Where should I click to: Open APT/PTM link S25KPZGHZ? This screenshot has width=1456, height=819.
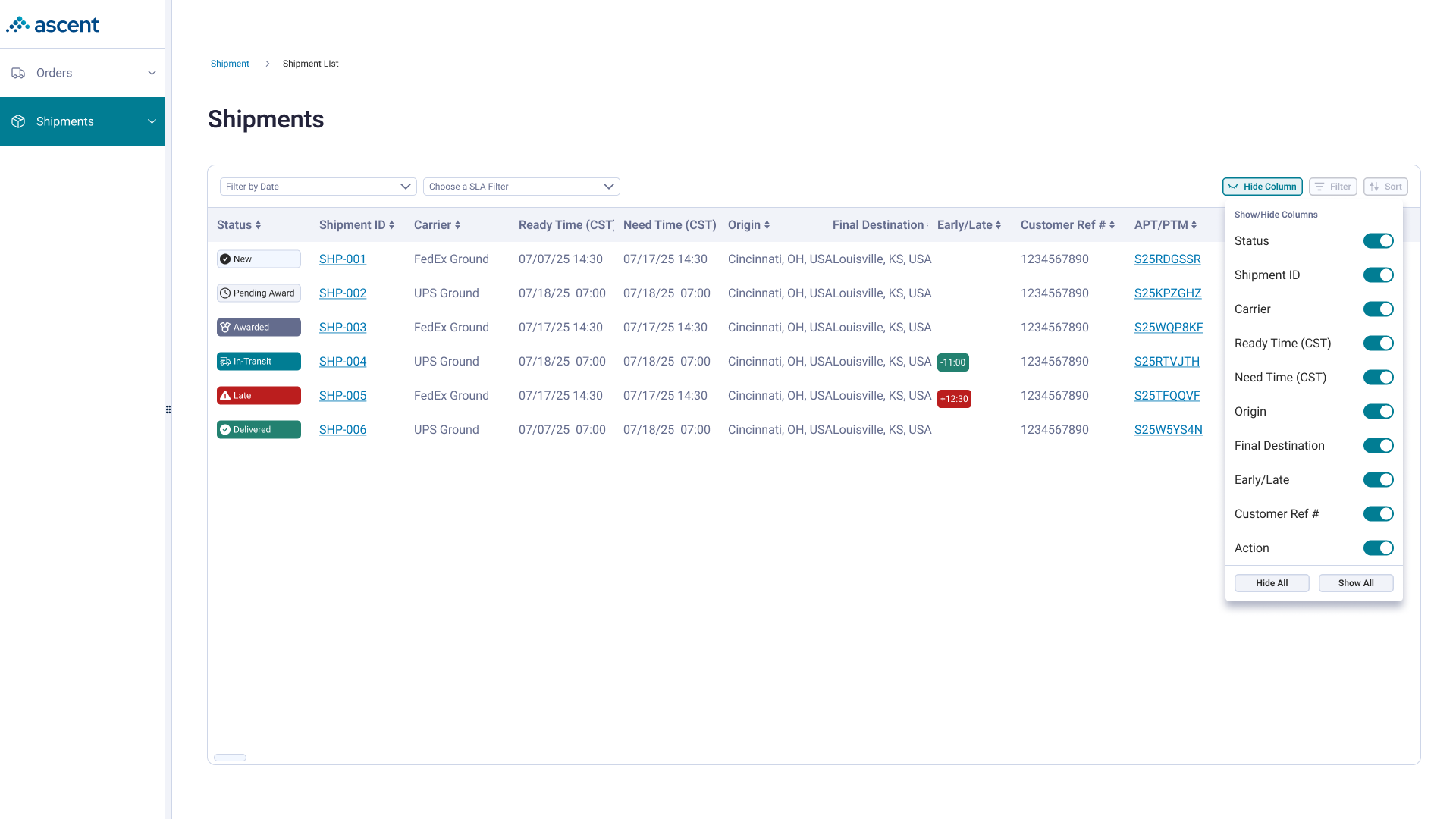[1168, 293]
